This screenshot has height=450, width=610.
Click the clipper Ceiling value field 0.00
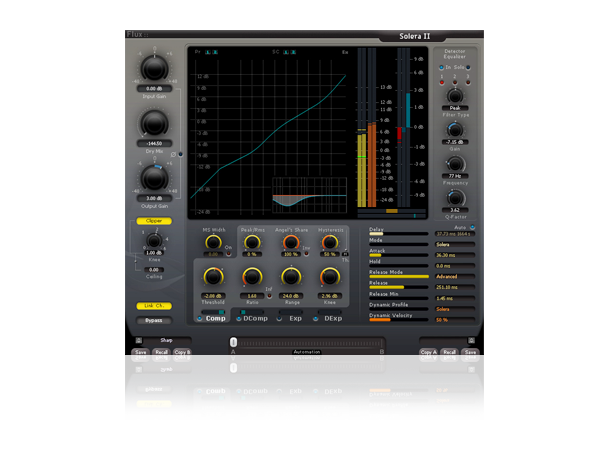point(154,270)
